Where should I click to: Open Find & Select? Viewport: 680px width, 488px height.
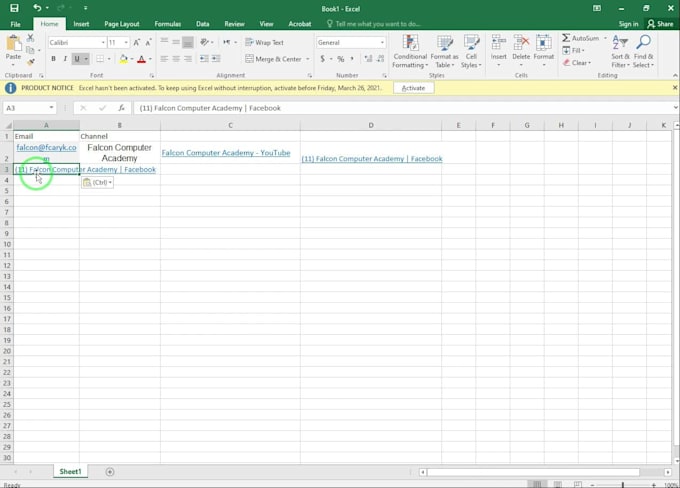[x=643, y=52]
